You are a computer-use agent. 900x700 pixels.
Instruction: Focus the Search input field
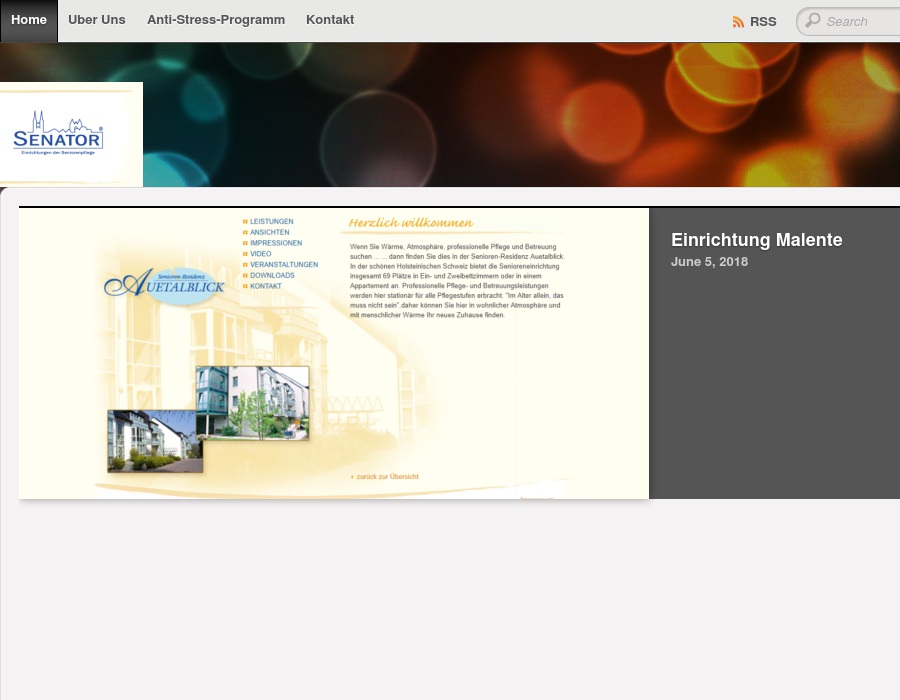pyautogui.click(x=860, y=21)
